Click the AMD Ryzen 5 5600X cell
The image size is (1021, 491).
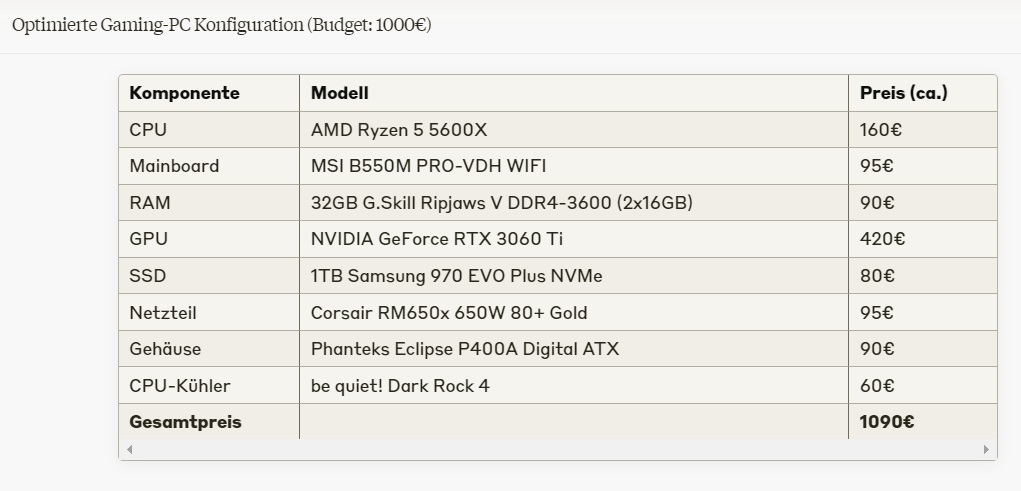click(x=574, y=130)
